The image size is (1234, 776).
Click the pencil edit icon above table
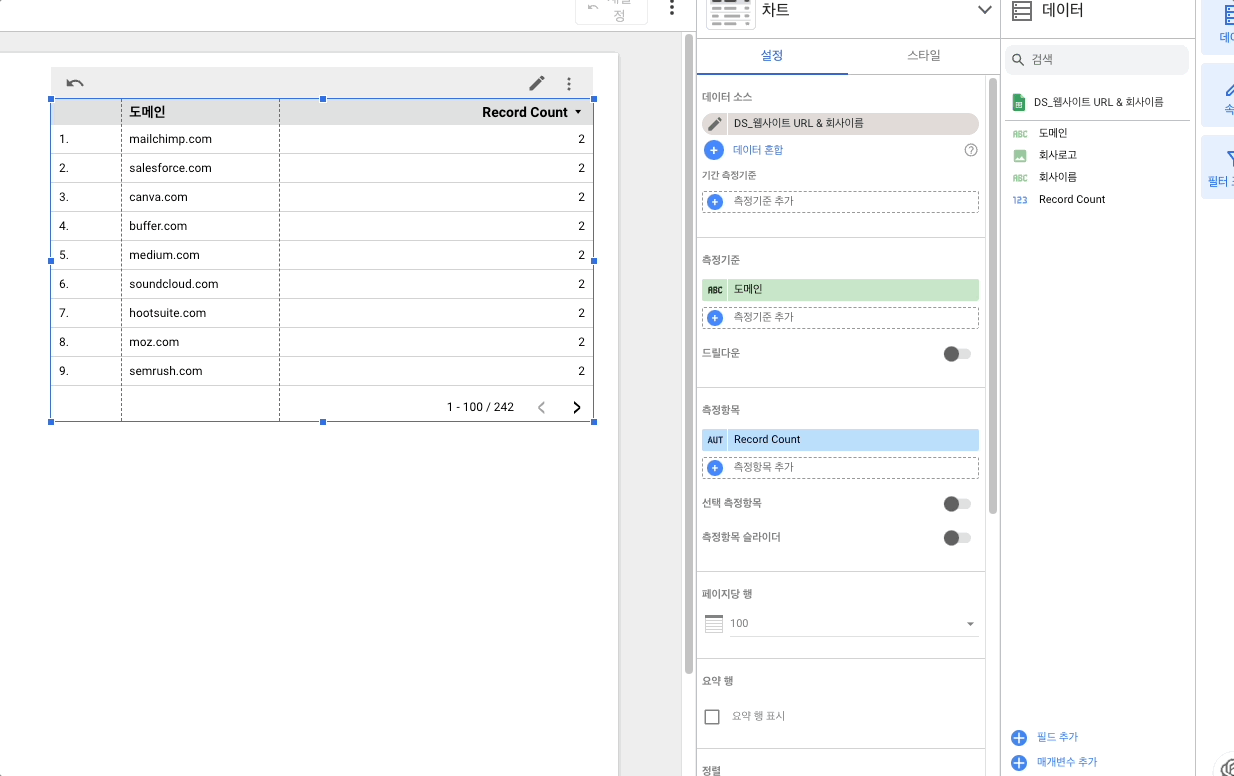tap(537, 83)
